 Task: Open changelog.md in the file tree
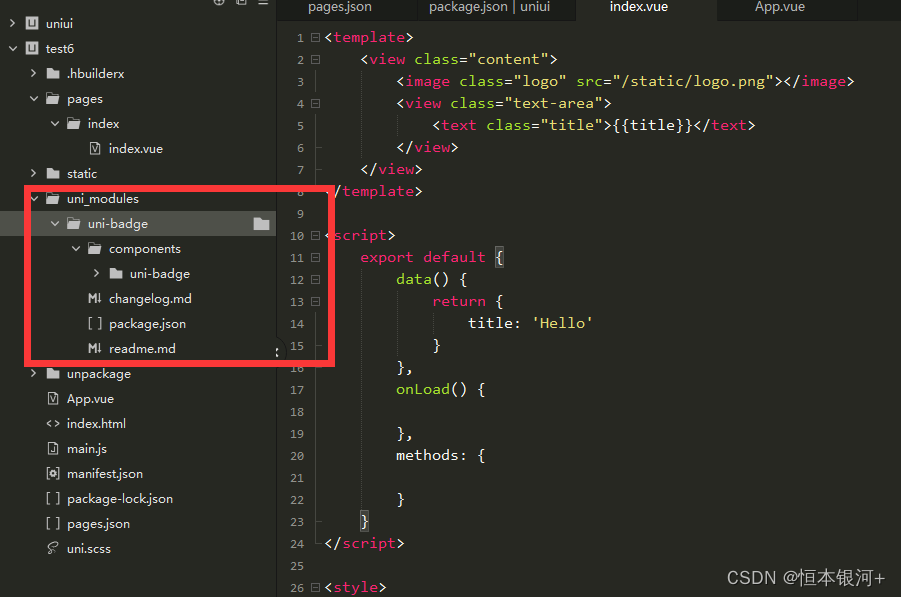click(151, 299)
